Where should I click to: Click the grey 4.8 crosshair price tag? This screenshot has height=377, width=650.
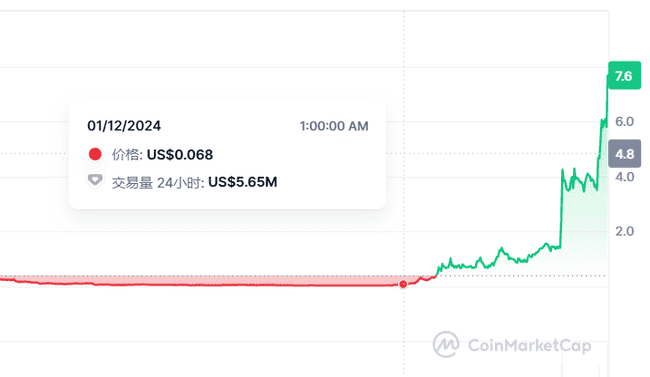click(624, 154)
